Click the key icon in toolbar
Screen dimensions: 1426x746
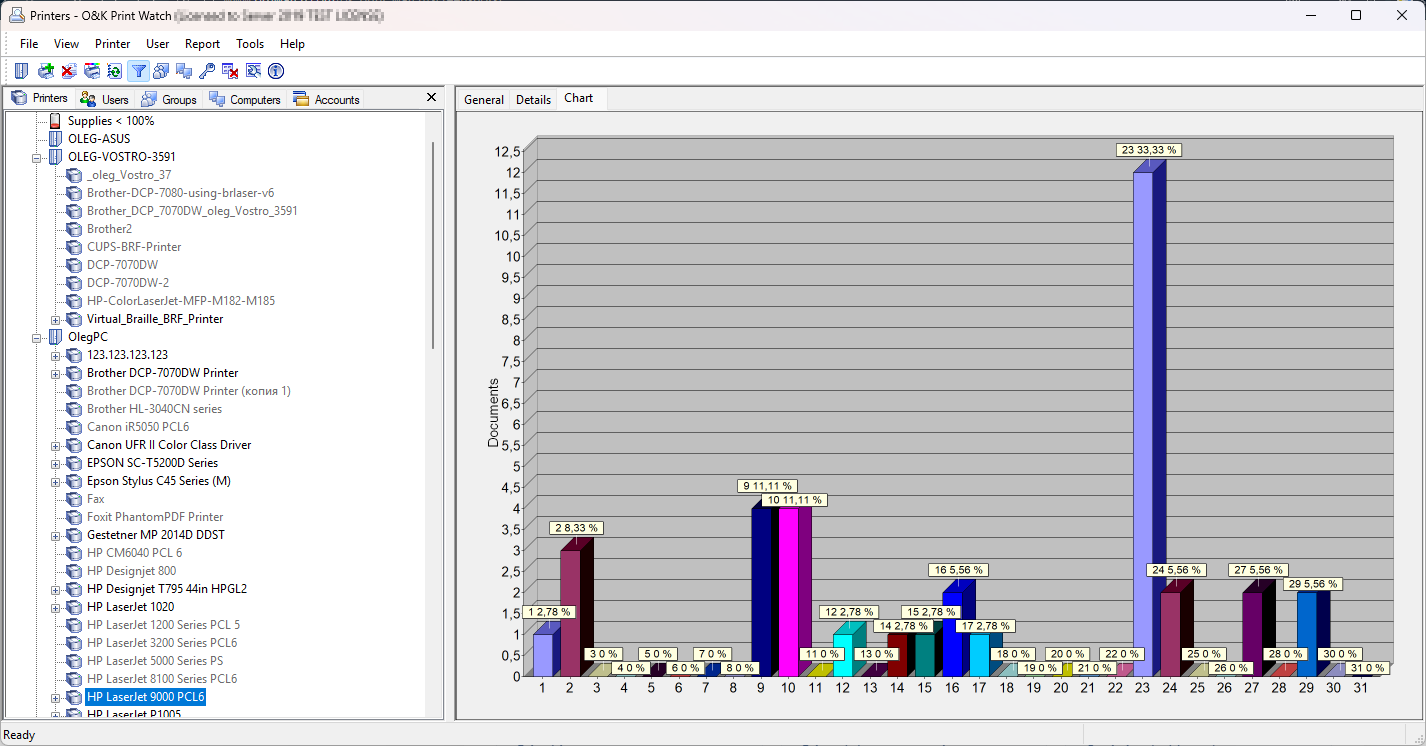(x=207, y=71)
